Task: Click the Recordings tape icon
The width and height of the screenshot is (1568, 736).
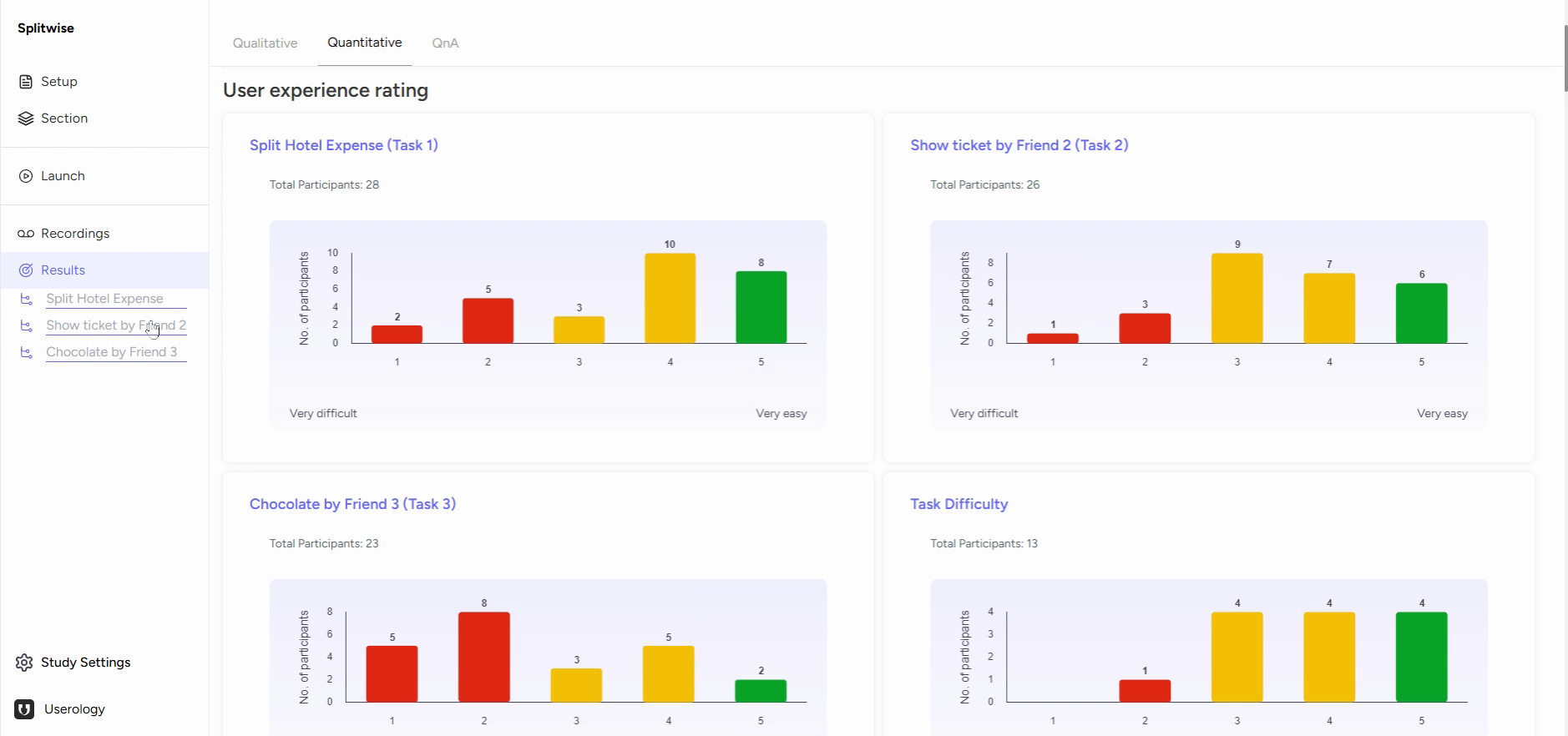Action: 26,234
